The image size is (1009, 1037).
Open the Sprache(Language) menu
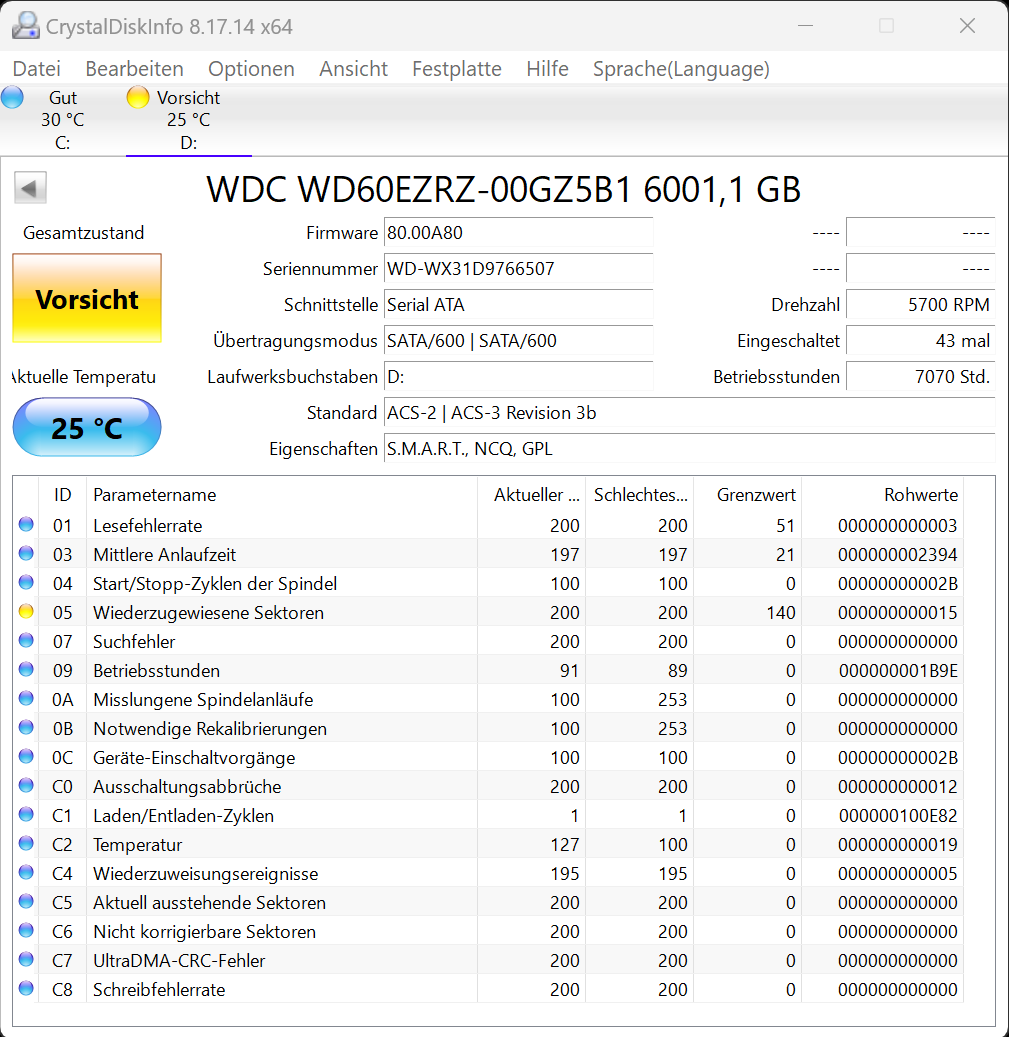(x=681, y=69)
